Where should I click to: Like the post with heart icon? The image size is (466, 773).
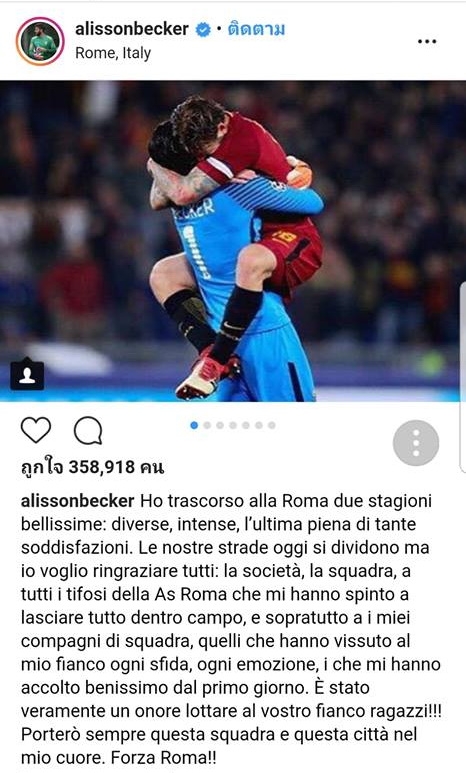click(x=36, y=429)
